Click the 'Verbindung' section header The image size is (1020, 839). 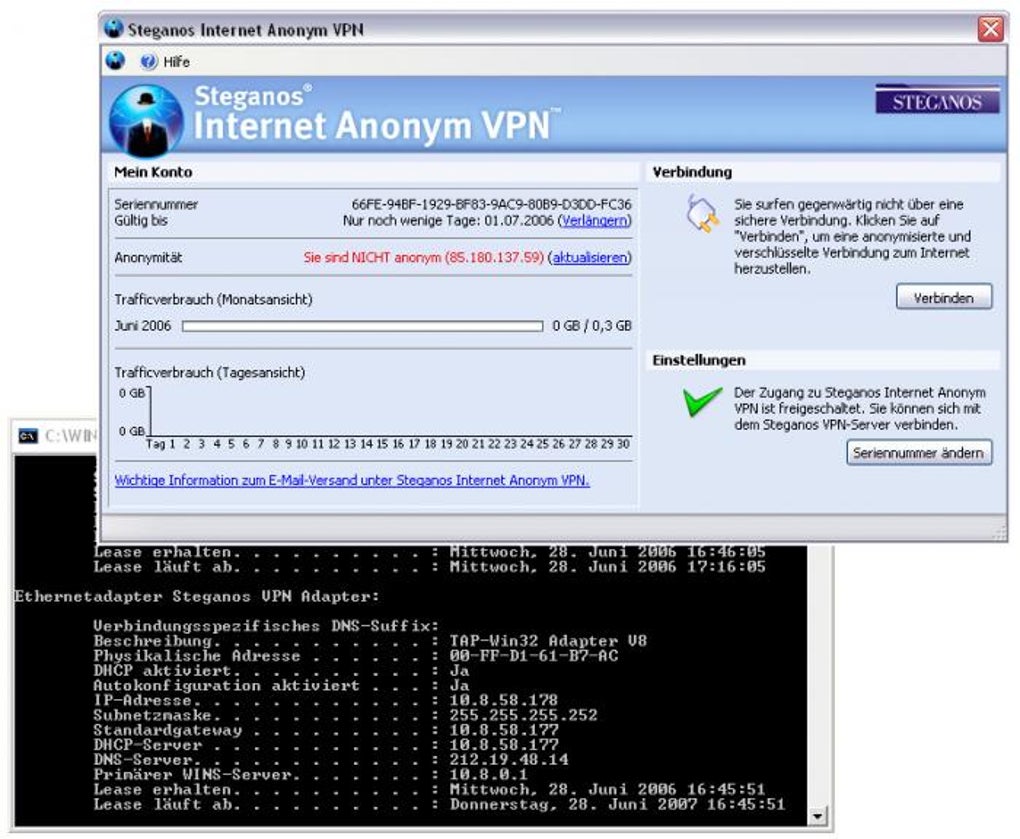pos(692,172)
